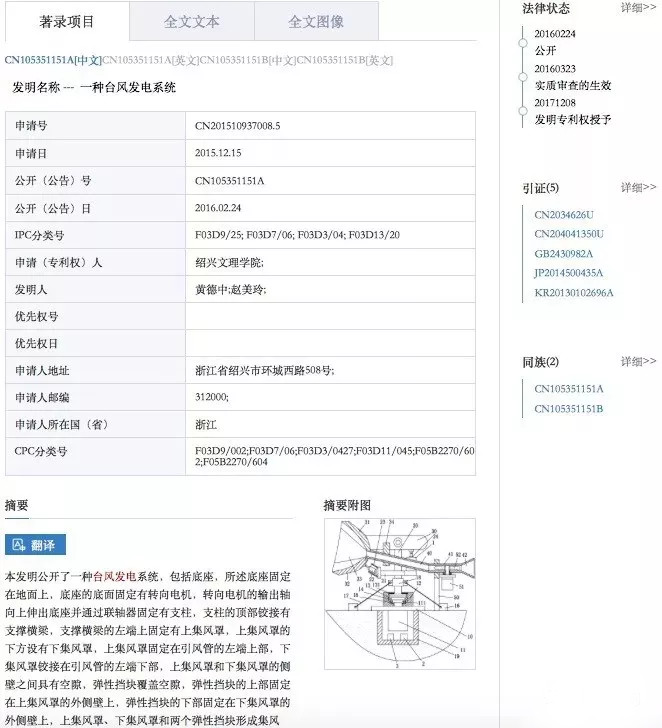Open cited patent CN204041350U
Image resolution: width=662 pixels, height=728 pixels.
coord(569,234)
